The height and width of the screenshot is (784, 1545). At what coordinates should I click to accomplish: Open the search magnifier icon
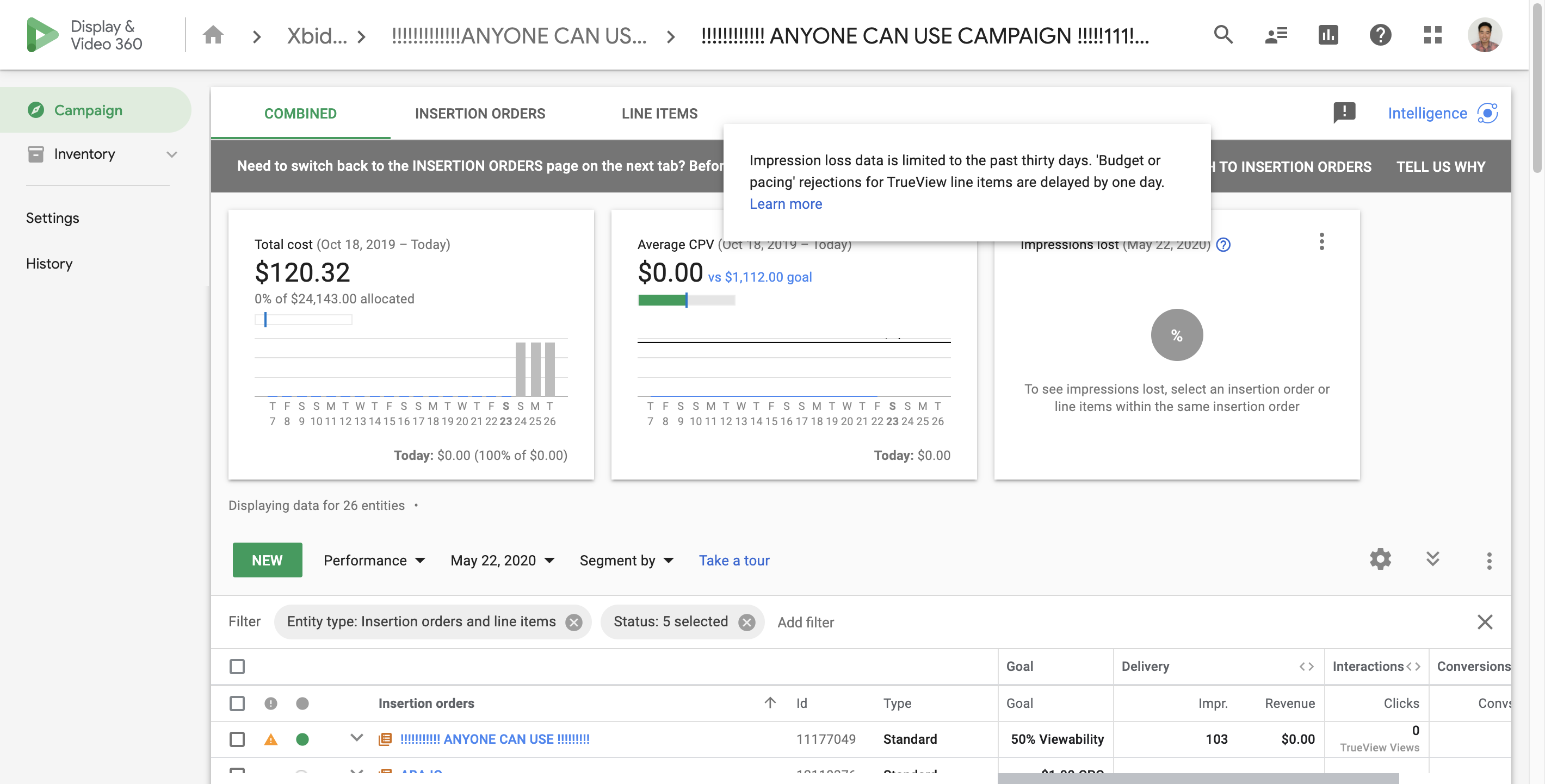pos(1223,35)
